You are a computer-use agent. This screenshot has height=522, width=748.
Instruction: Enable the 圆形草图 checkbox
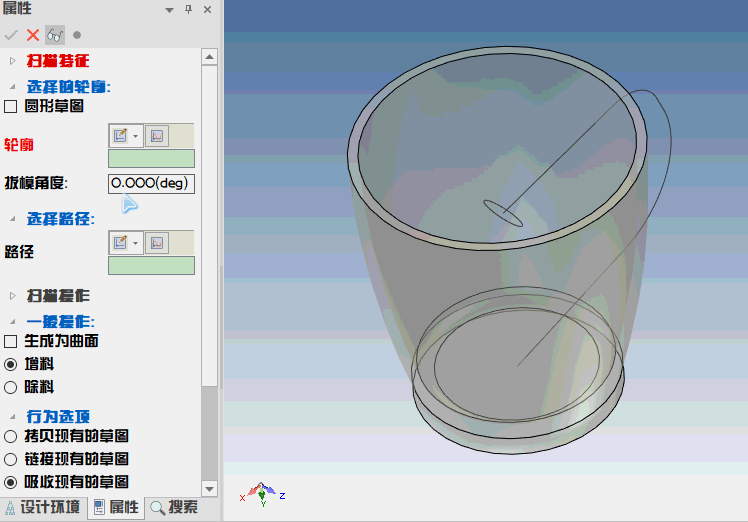[x=10, y=106]
